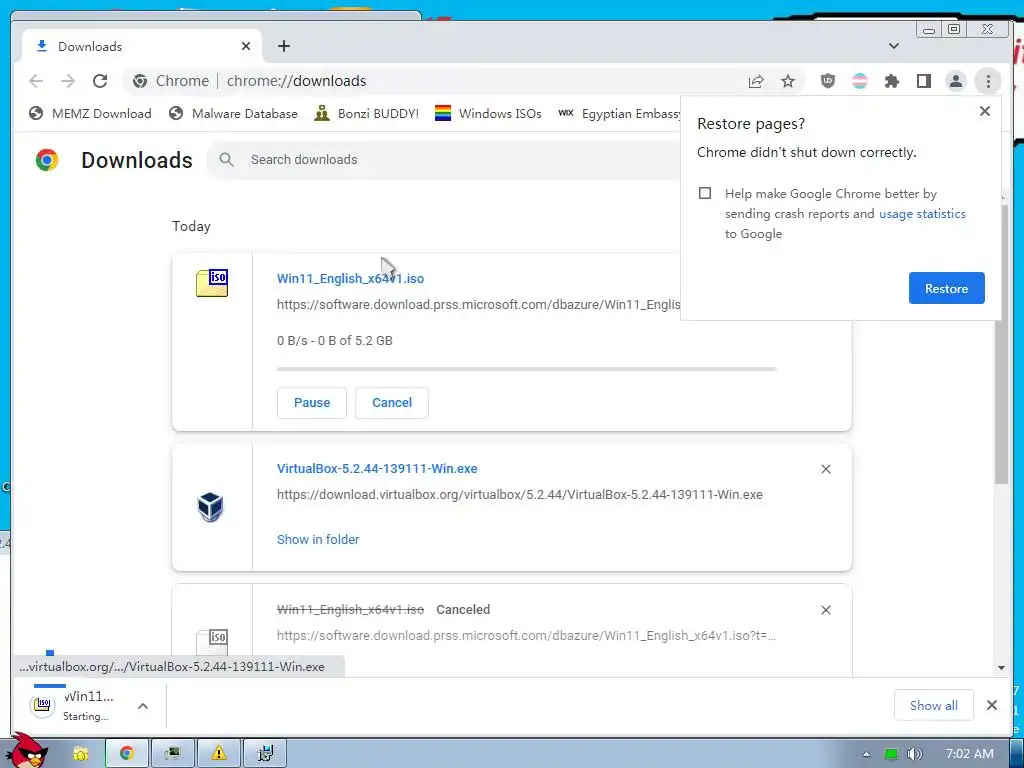This screenshot has width=1024, height=768.
Task: Remove the VirtualBox download from list
Action: [x=825, y=469]
